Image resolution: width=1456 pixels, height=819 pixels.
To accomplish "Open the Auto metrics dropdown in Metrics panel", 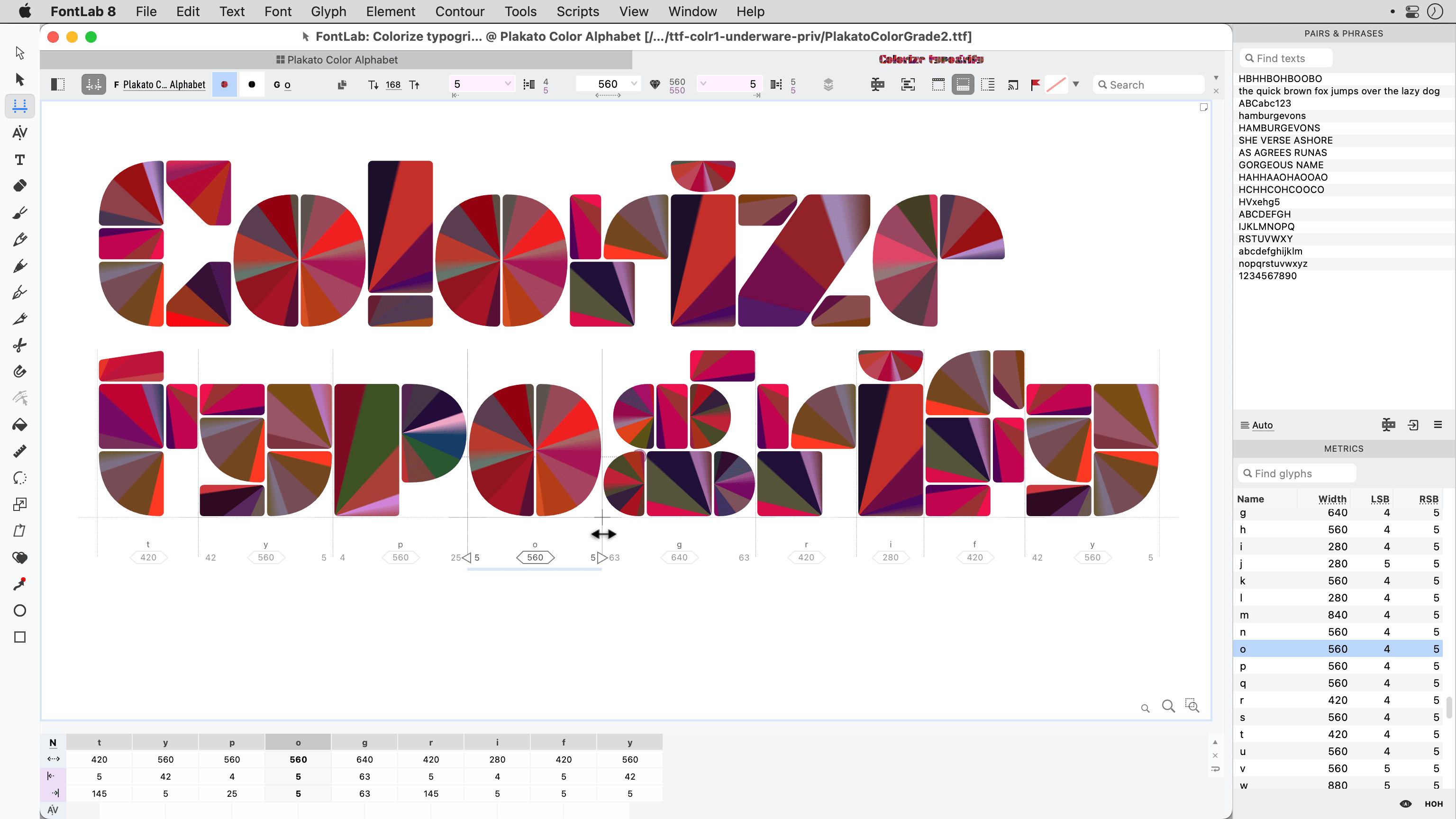I will [1263, 424].
